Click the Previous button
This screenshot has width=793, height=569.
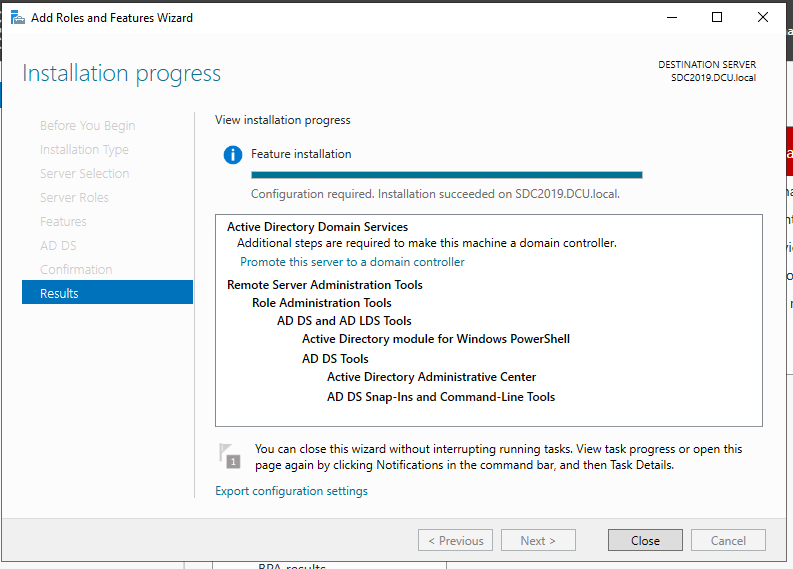(456, 540)
